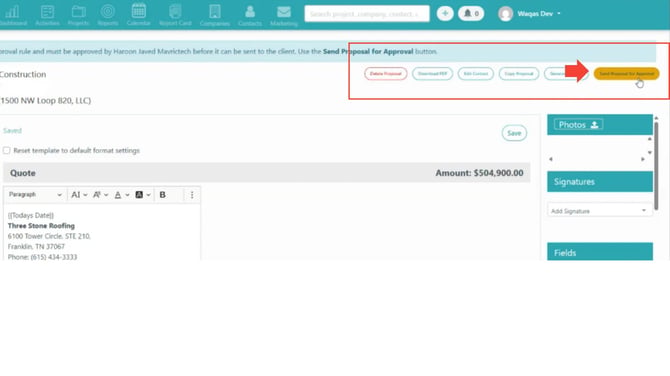Open the Add Signature dropdown

coord(599,211)
